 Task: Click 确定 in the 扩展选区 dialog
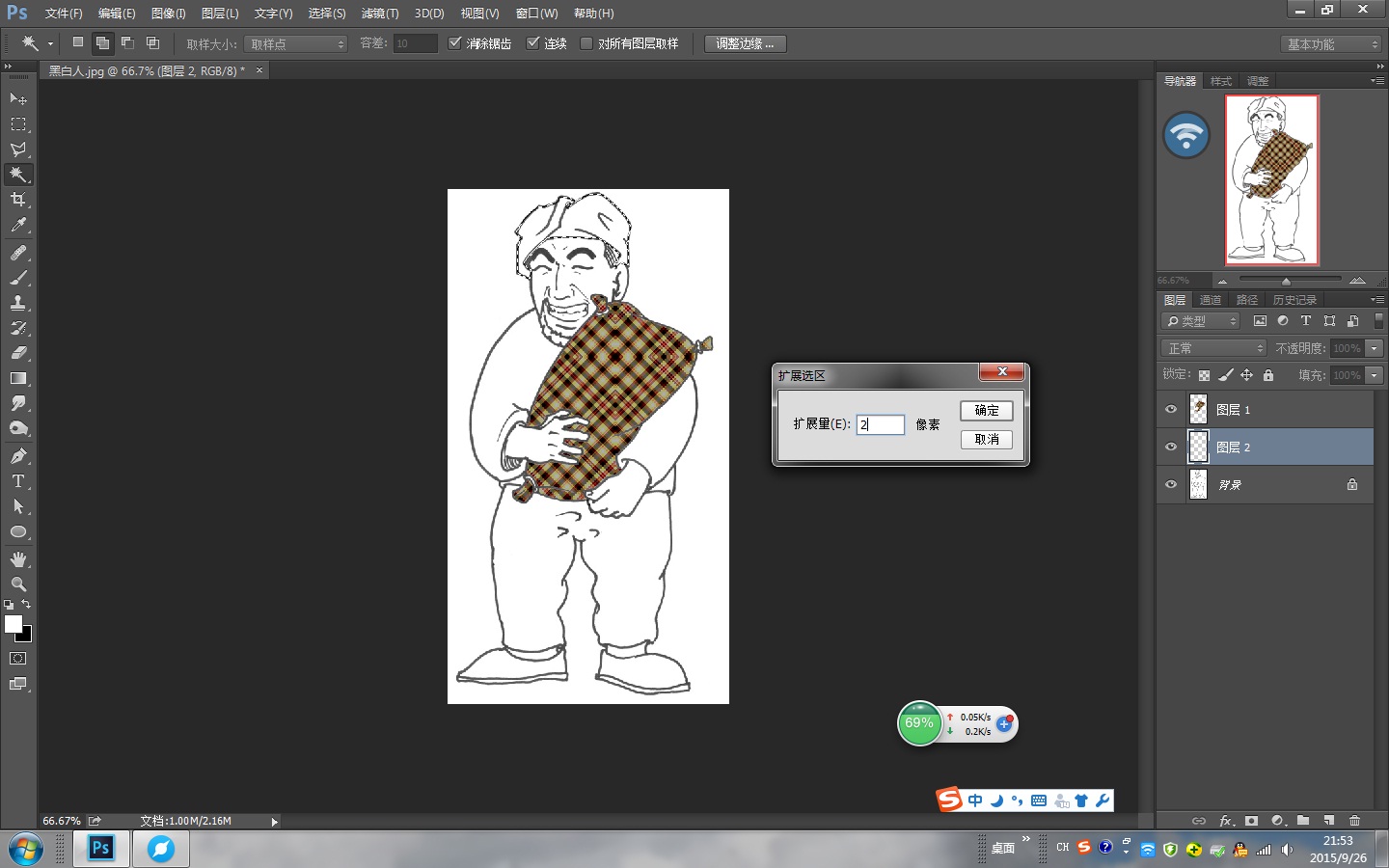pyautogui.click(x=986, y=411)
